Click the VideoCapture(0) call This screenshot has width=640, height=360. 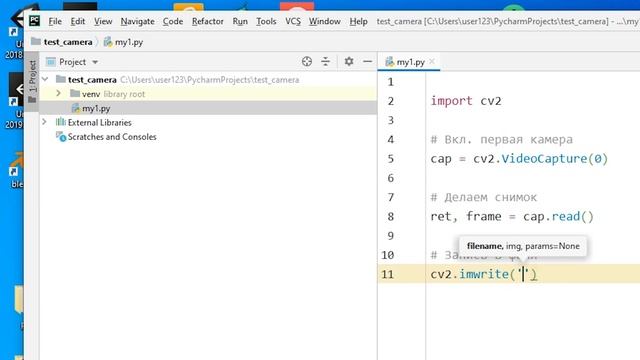pos(555,159)
